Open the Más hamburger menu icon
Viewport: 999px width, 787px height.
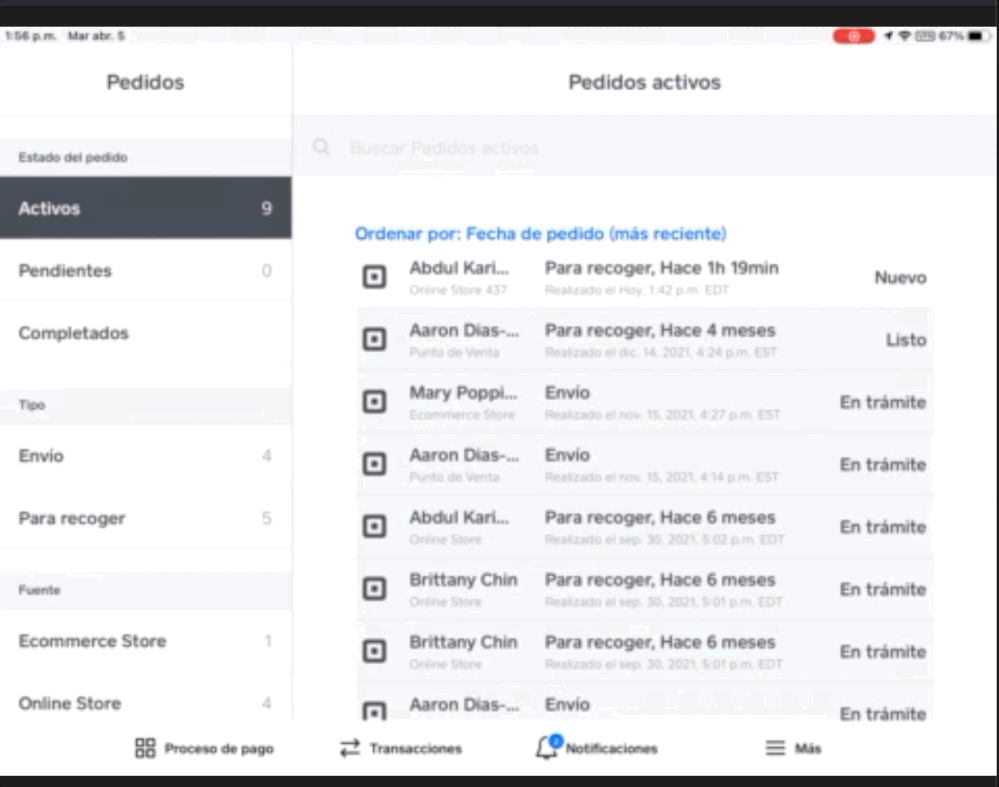click(x=776, y=748)
